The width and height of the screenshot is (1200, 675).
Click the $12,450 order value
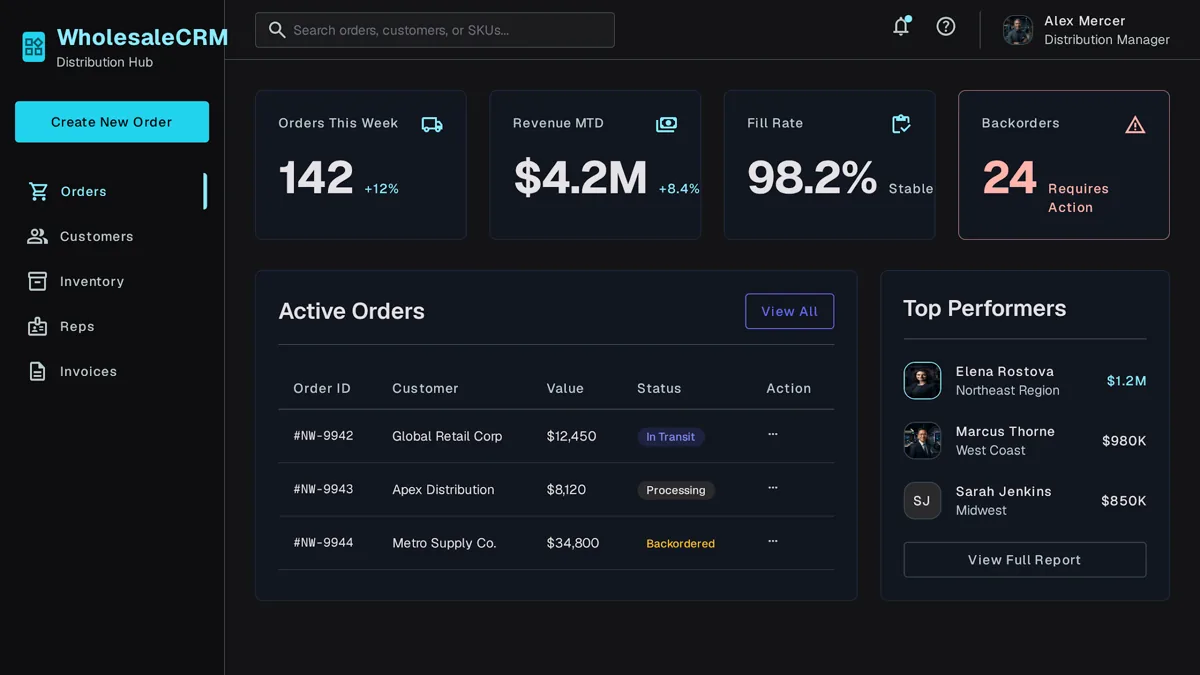tap(572, 436)
